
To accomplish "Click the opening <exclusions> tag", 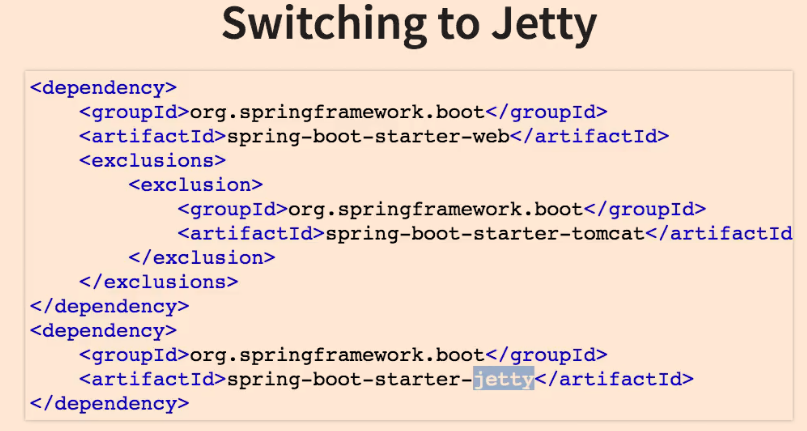I will [152, 160].
